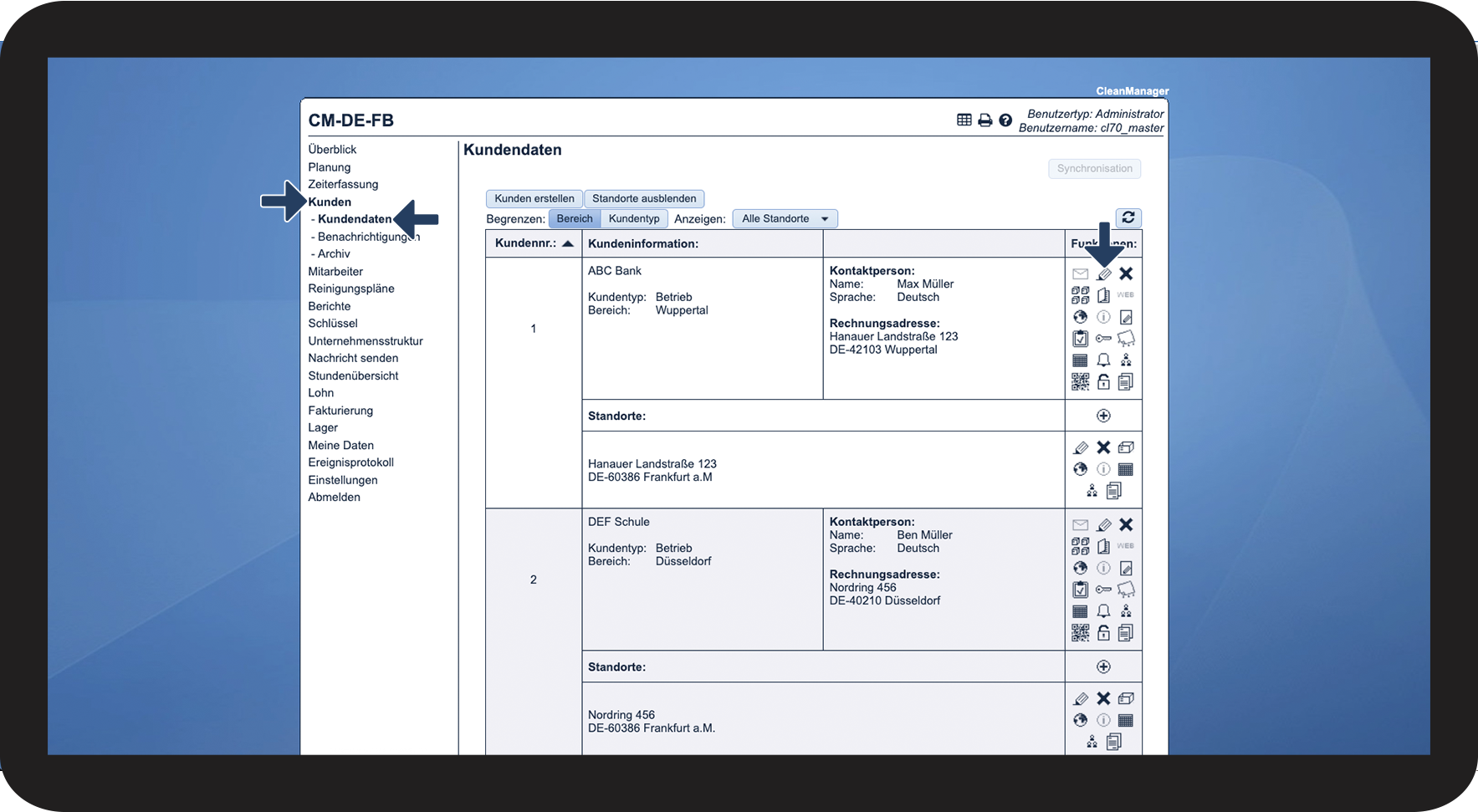
Task: Click the key icon for DEF Schule
Action: coord(1104,590)
